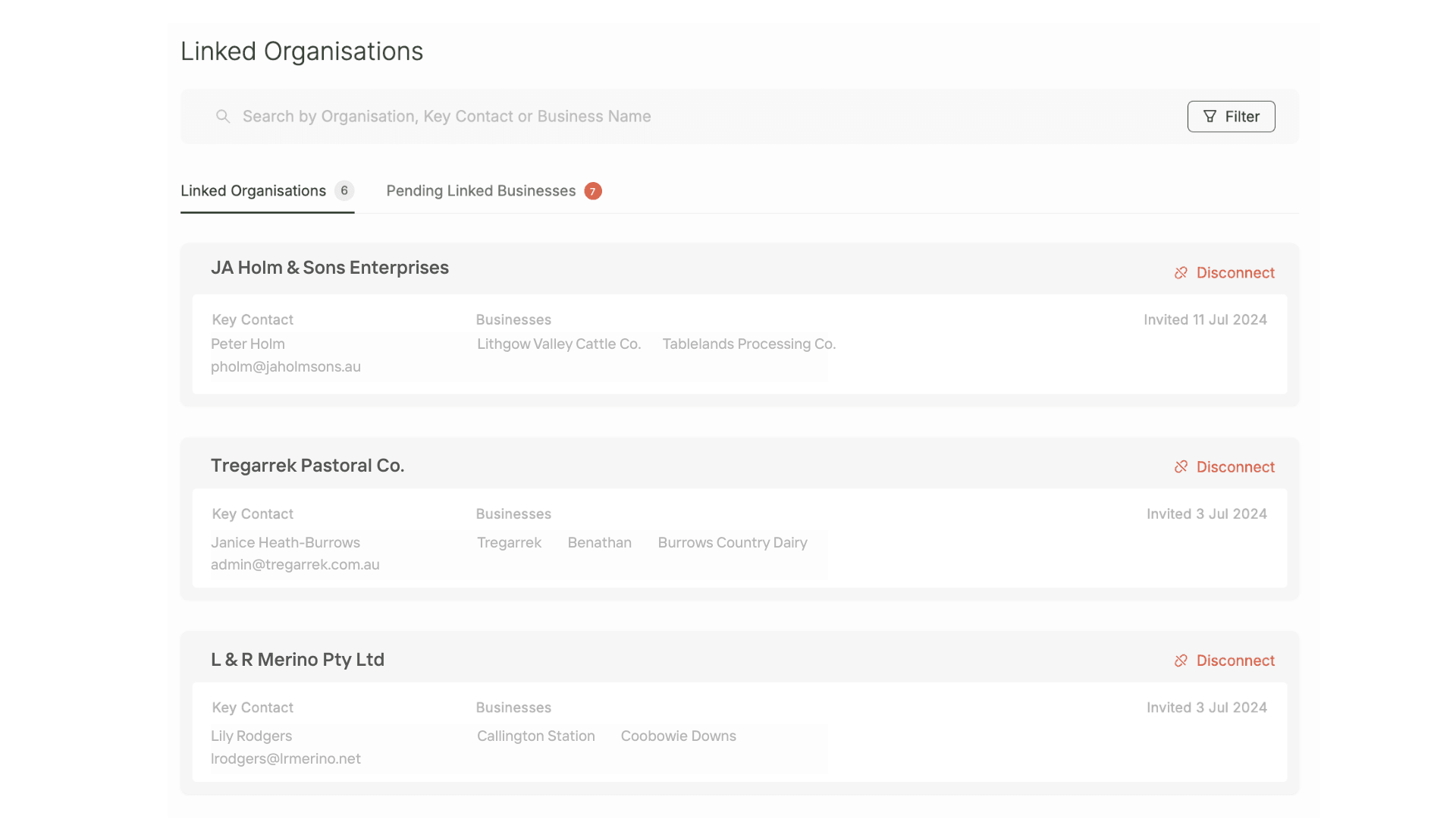1456x819 pixels.
Task: Click the Burrows Country Dairy business
Action: click(x=732, y=543)
